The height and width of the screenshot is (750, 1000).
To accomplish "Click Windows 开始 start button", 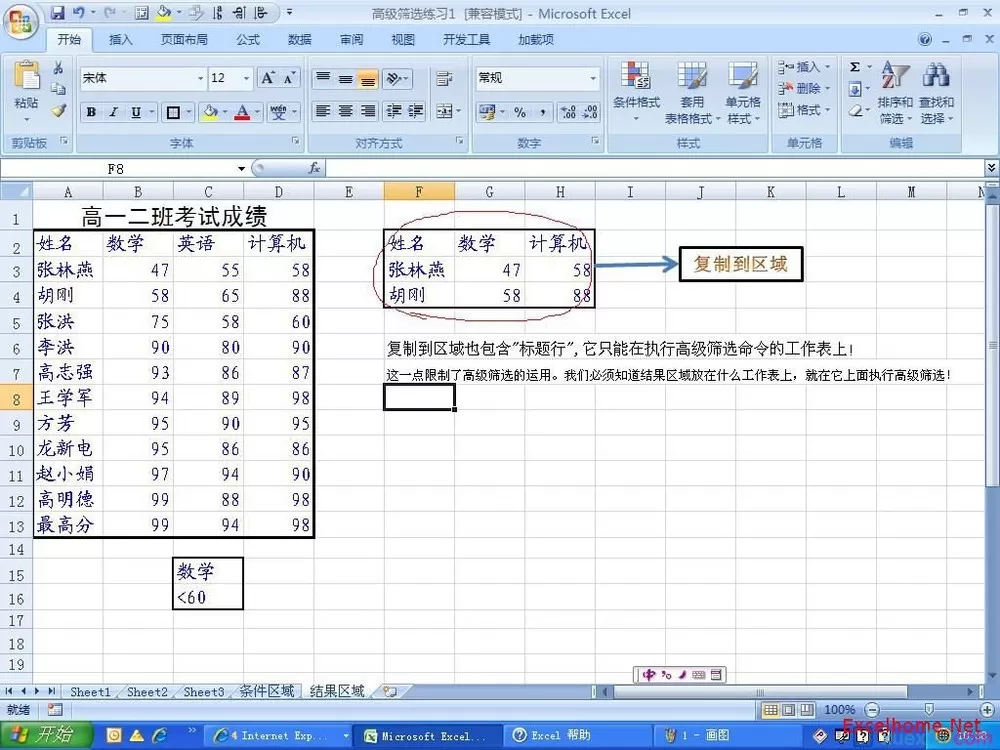I will pyautogui.click(x=46, y=735).
